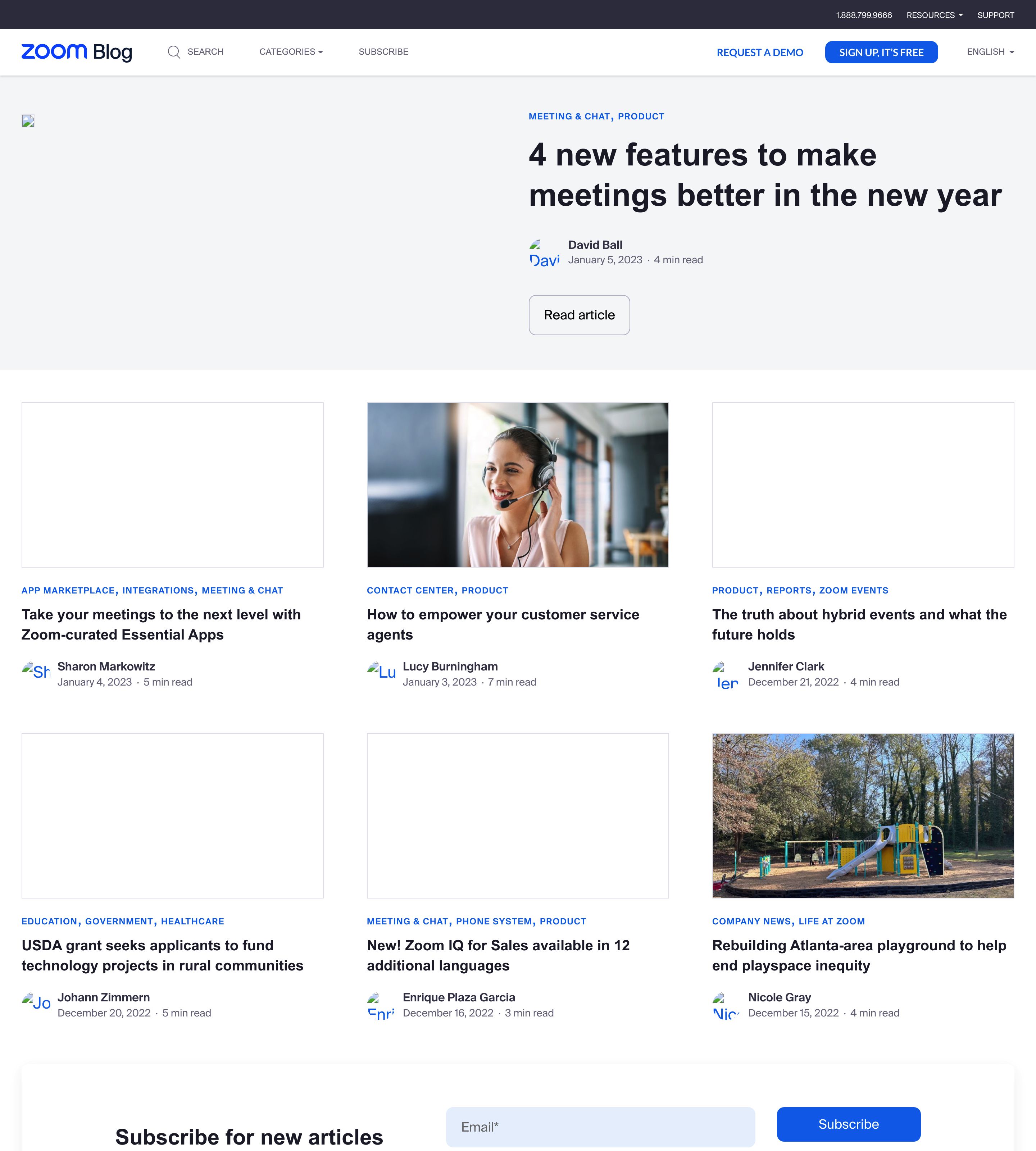This screenshot has width=1036, height=1151.
Task: Open thumbnail for USDA grant article
Action: (172, 816)
